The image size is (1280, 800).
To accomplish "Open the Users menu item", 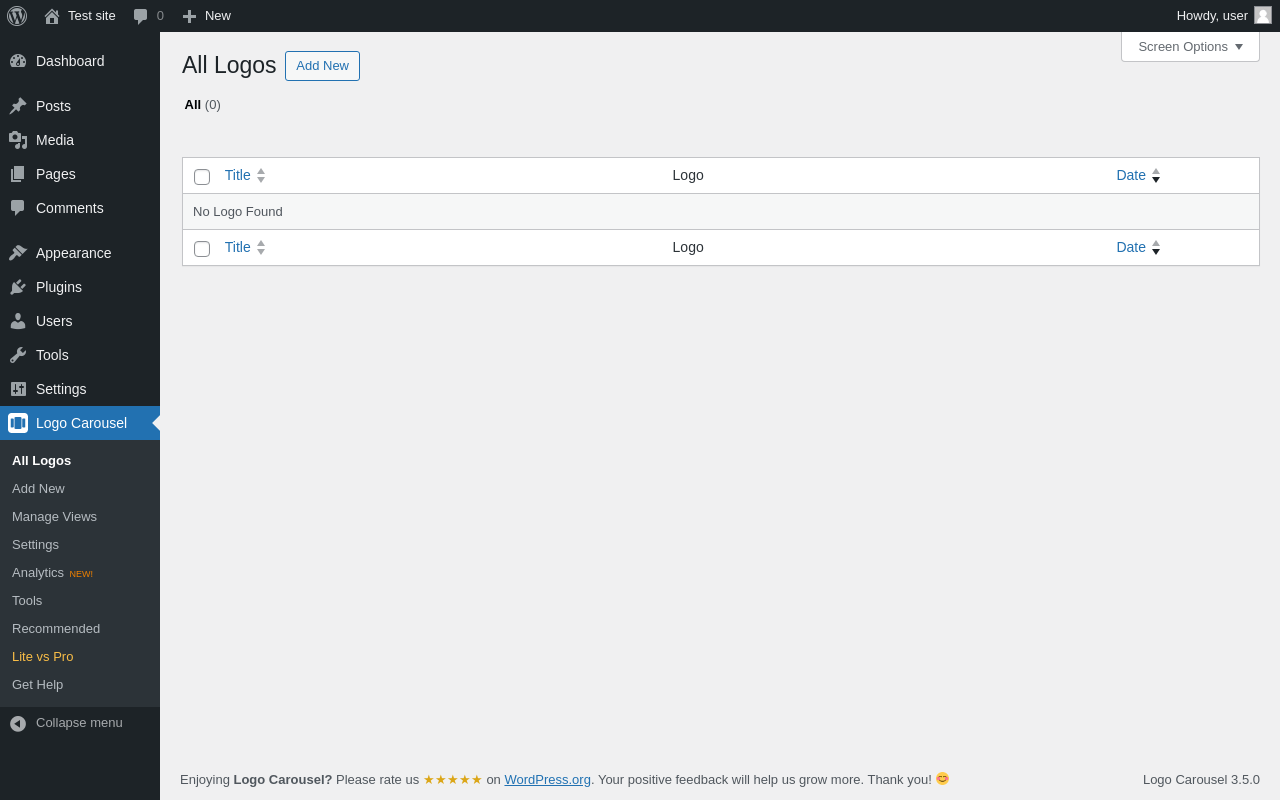I will coord(80,321).
